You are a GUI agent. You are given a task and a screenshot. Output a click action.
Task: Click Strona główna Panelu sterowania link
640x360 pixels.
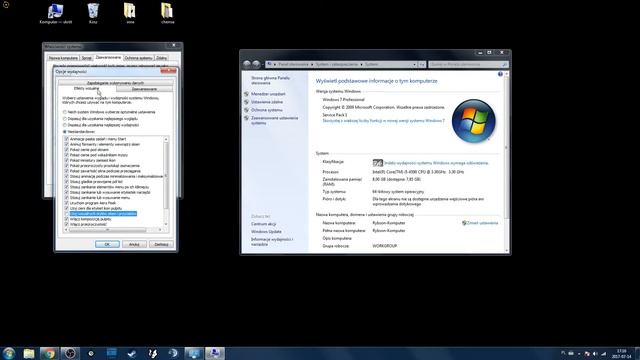[x=270, y=80]
